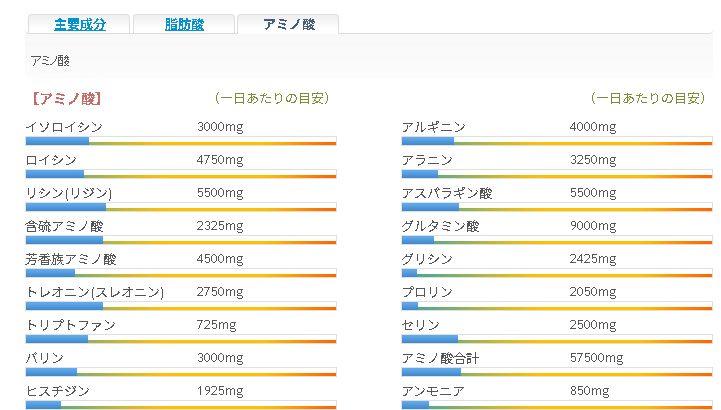Click the ロイシン level bar

(x=181, y=174)
